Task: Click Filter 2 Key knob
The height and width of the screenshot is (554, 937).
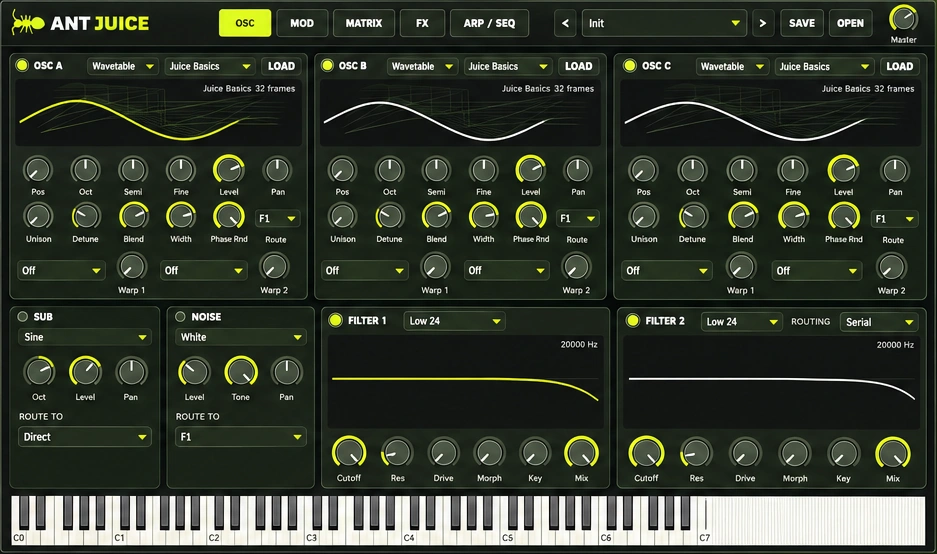Action: tap(843, 453)
